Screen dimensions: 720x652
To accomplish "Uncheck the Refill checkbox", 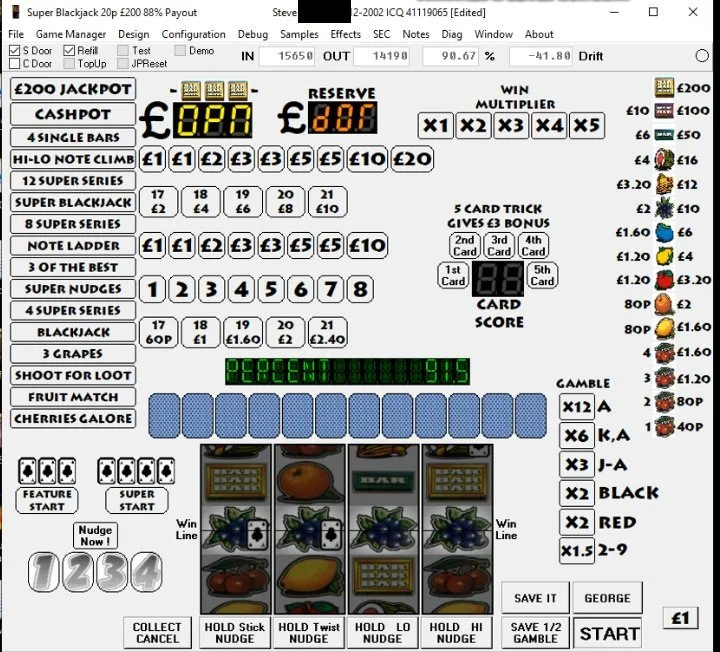I will pos(69,51).
